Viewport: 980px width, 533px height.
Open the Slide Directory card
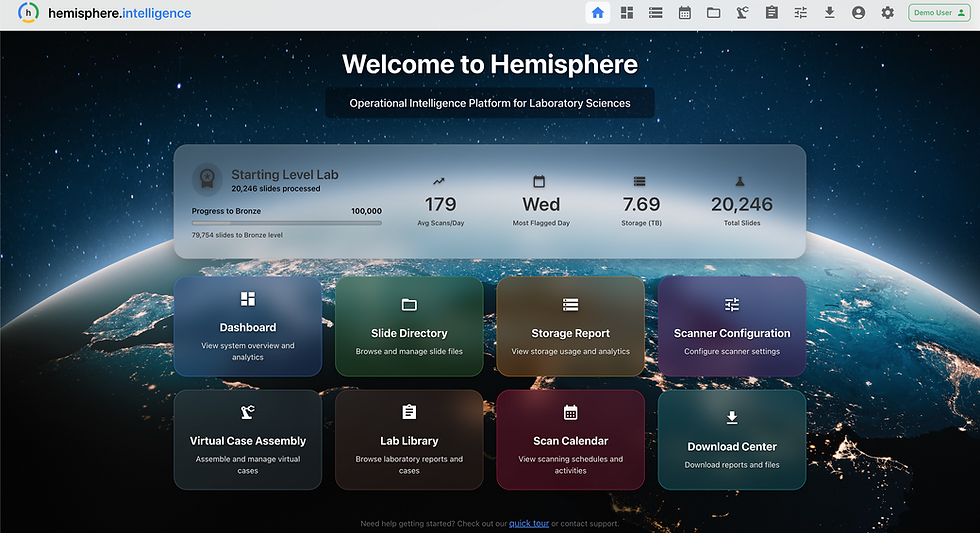409,326
